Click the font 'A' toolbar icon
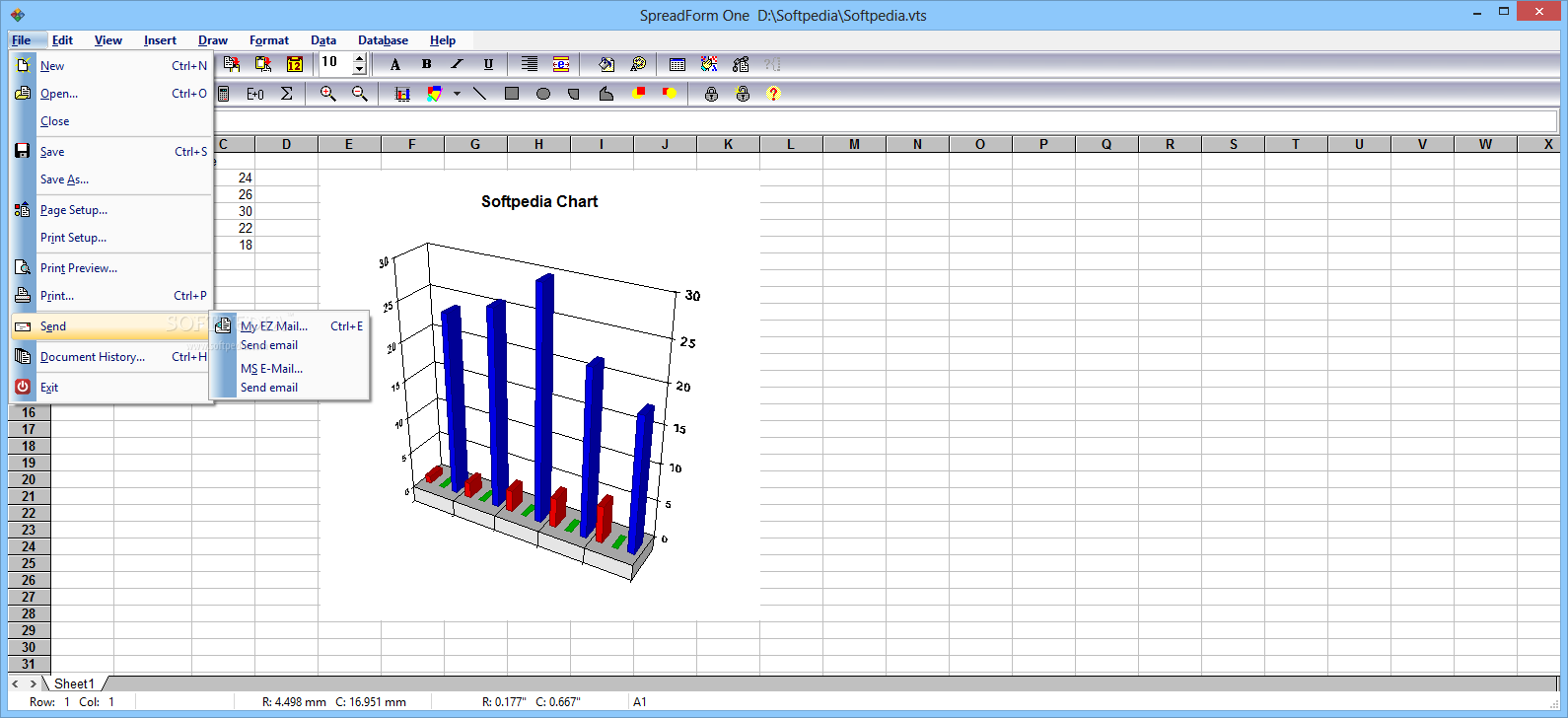This screenshot has height=718, width=1568. pos(395,64)
